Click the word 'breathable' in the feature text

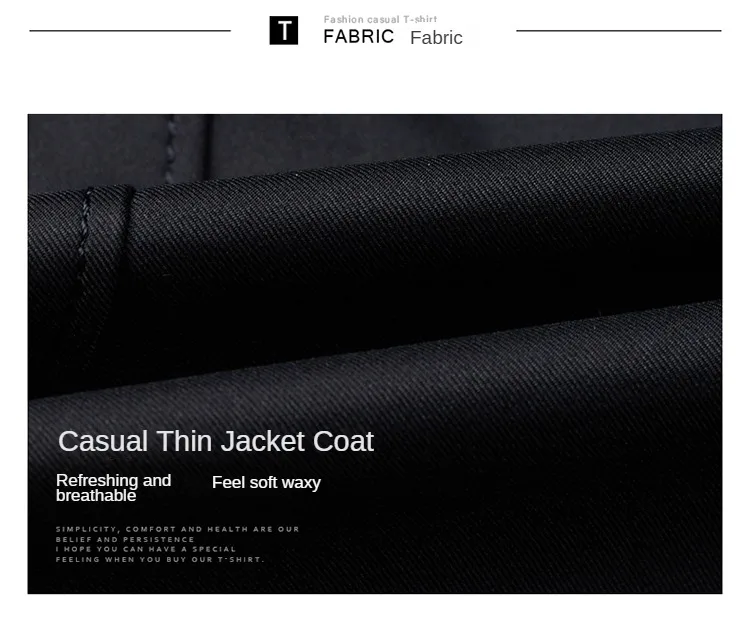point(96,496)
